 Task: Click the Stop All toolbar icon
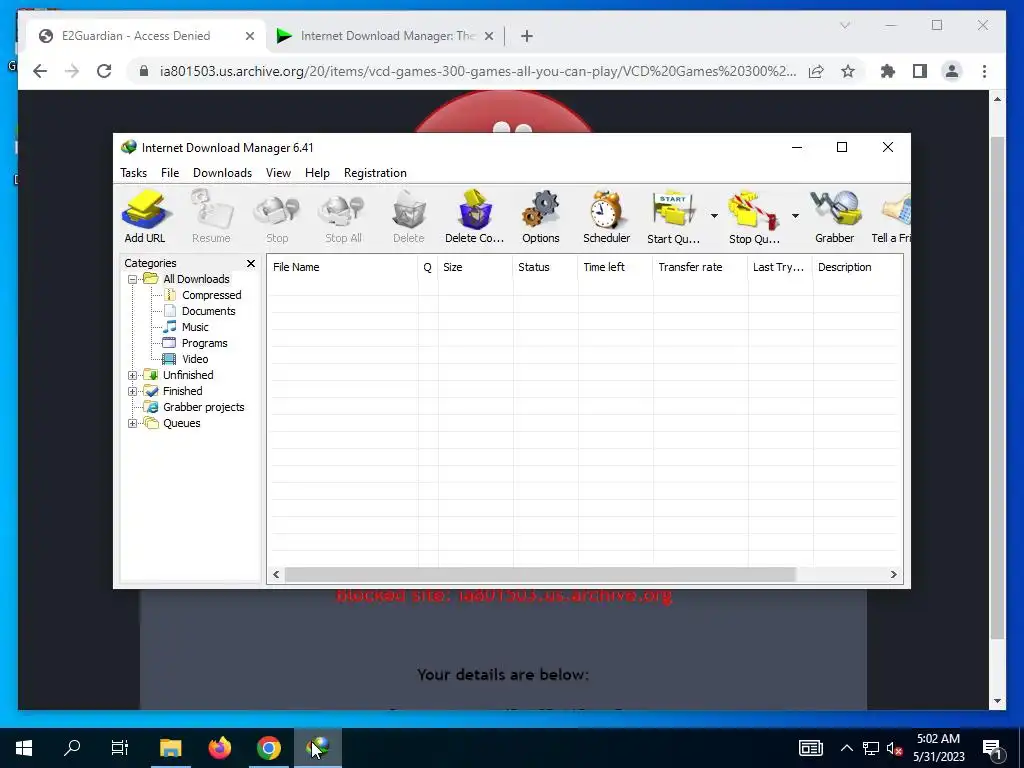[x=344, y=217]
